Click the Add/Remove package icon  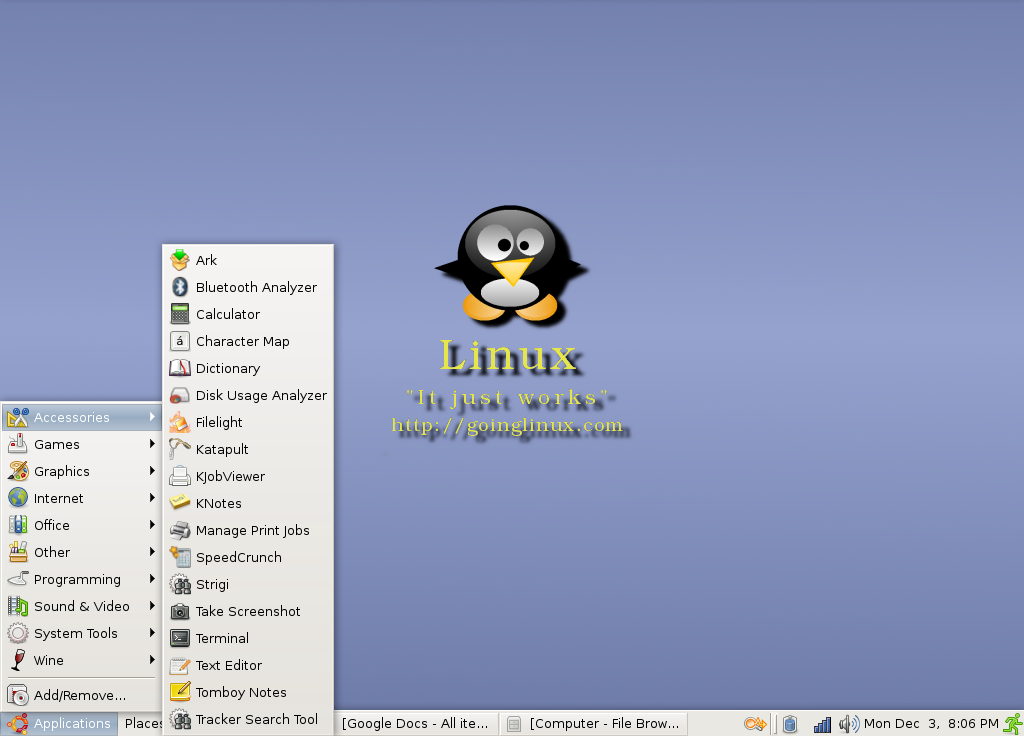18,695
